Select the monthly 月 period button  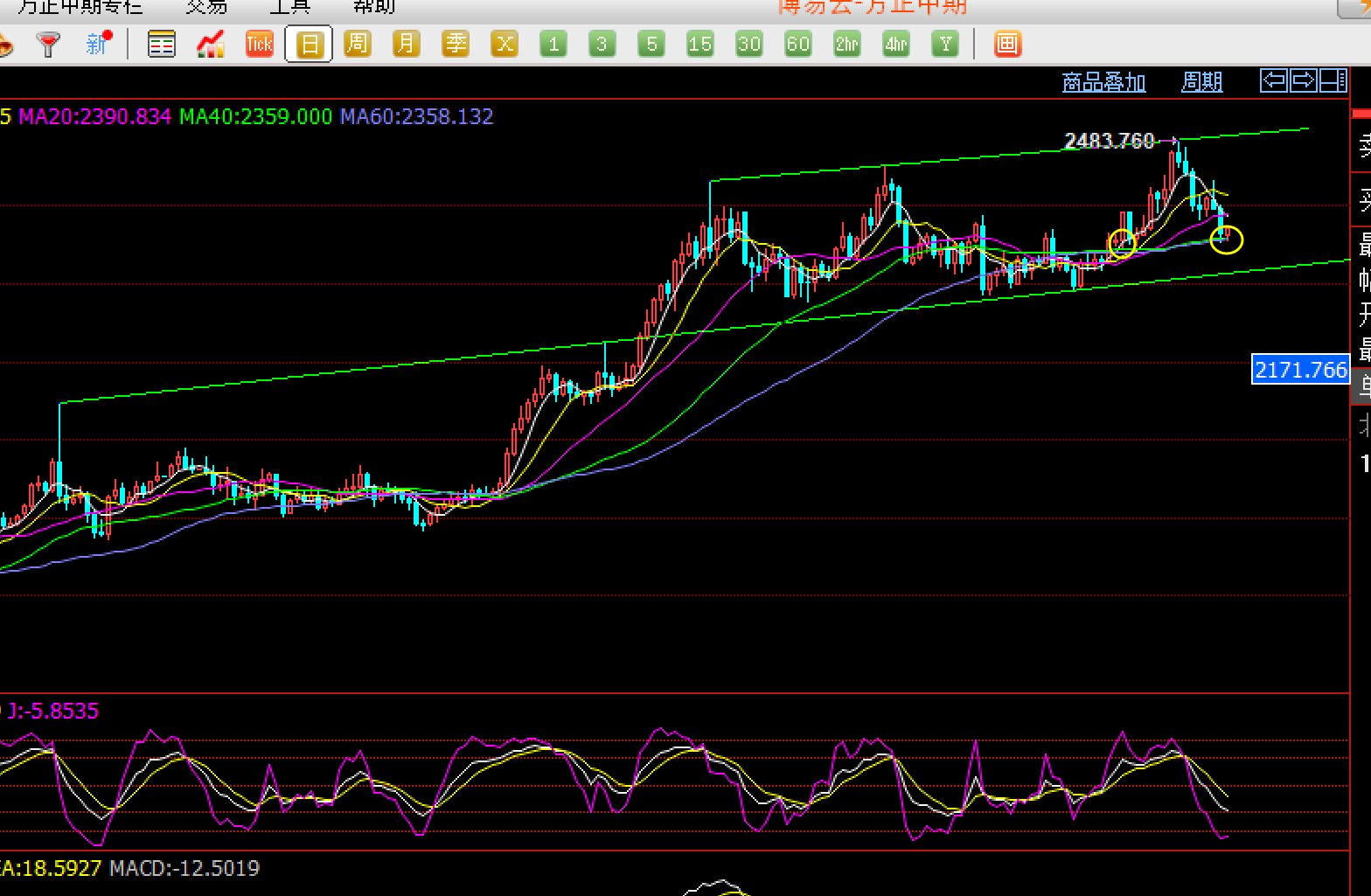point(406,44)
